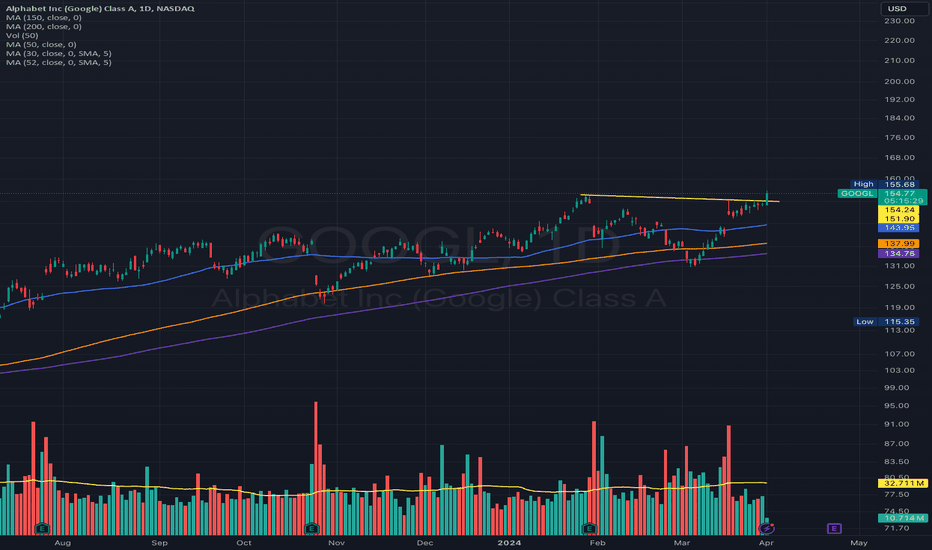Click the 131.00 price axis label

pos(899,266)
